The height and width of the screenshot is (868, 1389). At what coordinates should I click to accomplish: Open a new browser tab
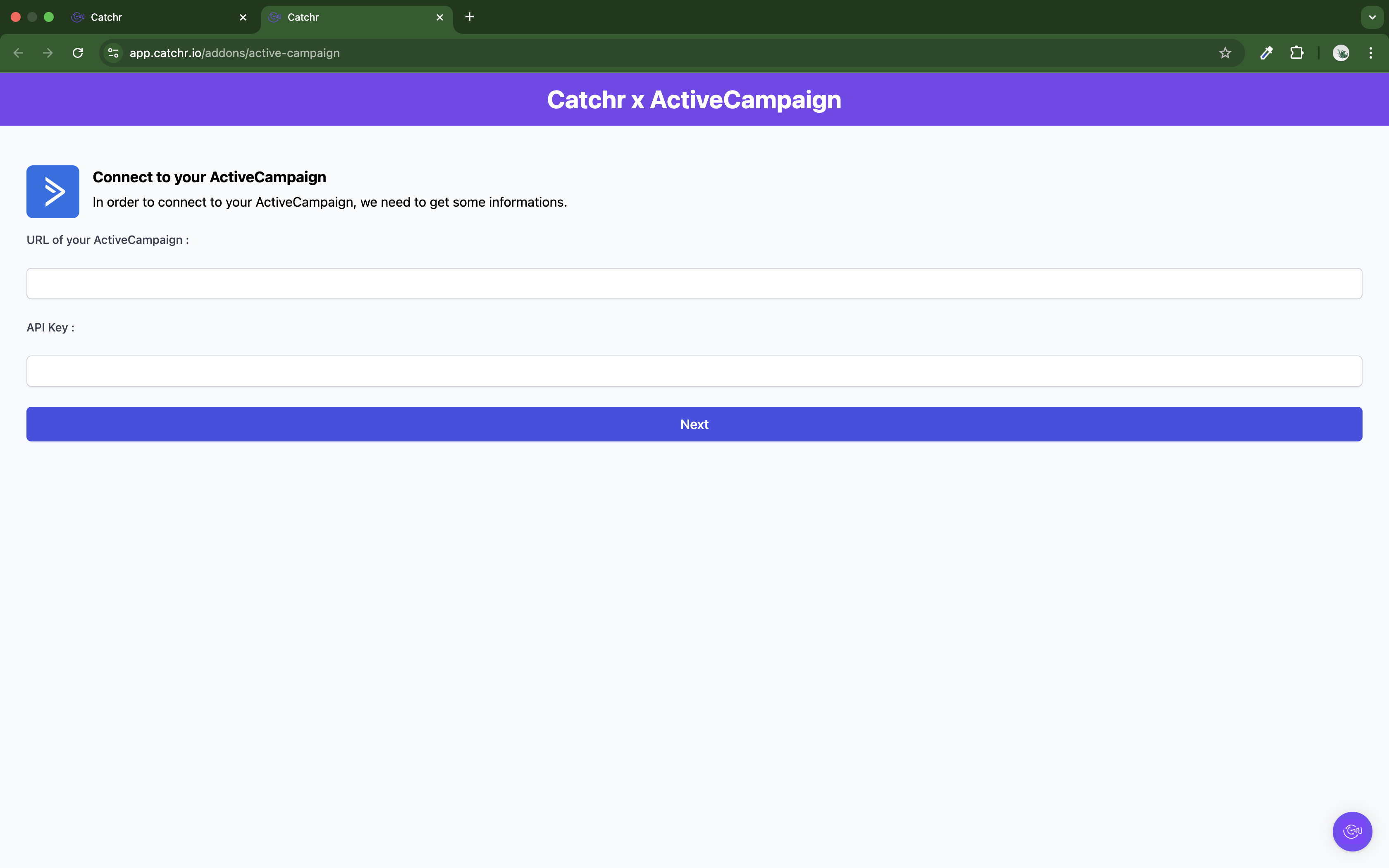pyautogui.click(x=470, y=17)
